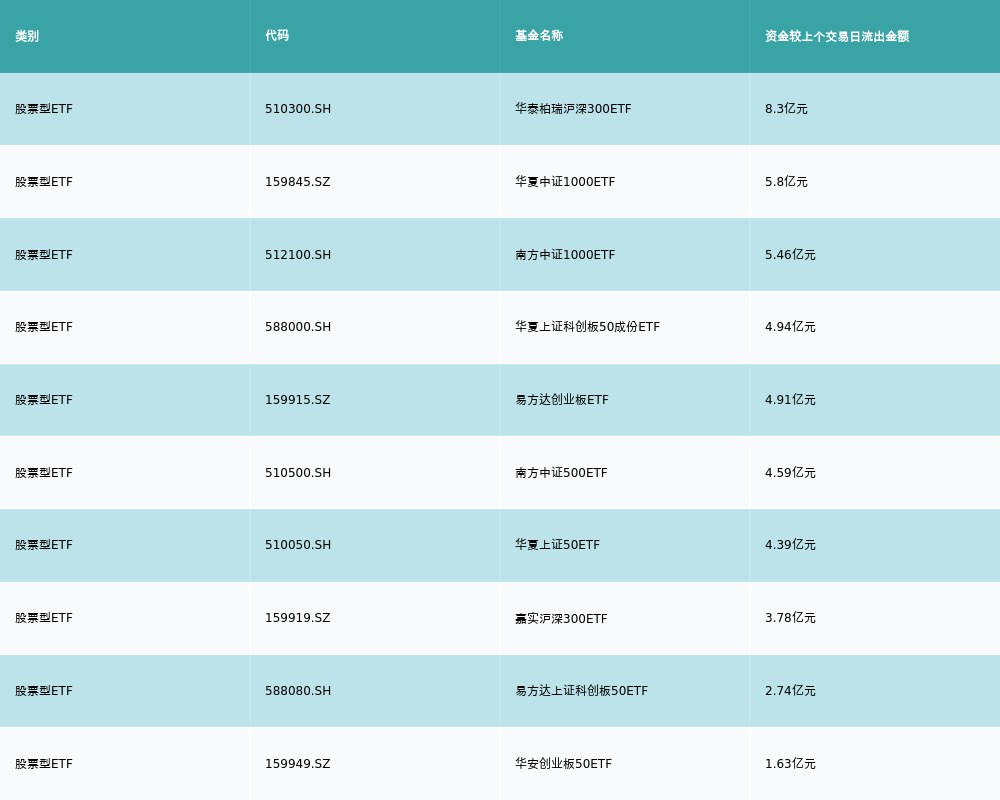Click the 代码 column header

277,36
